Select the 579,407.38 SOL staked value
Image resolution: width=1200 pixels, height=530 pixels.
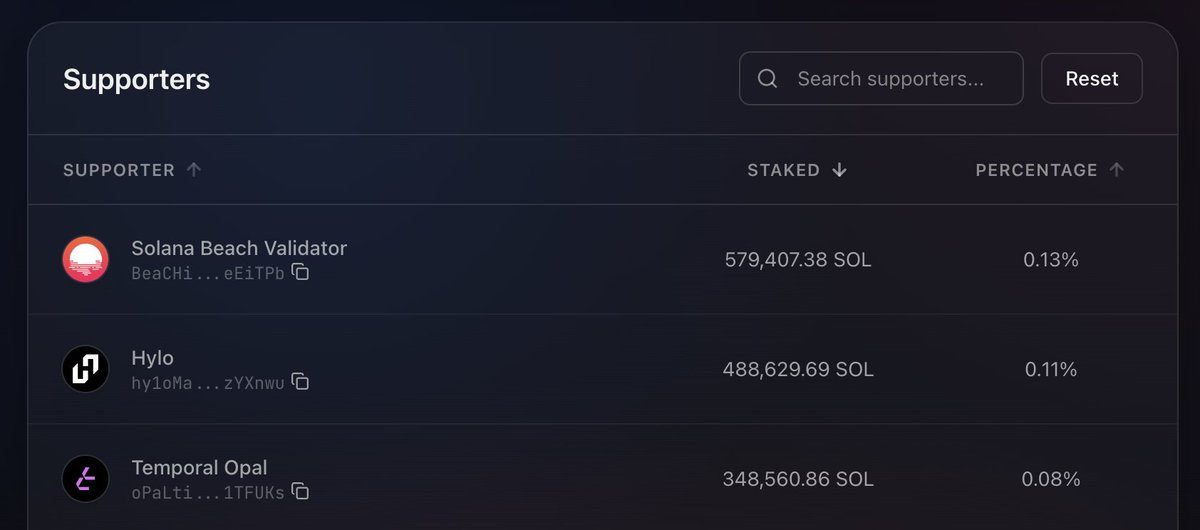(x=798, y=260)
